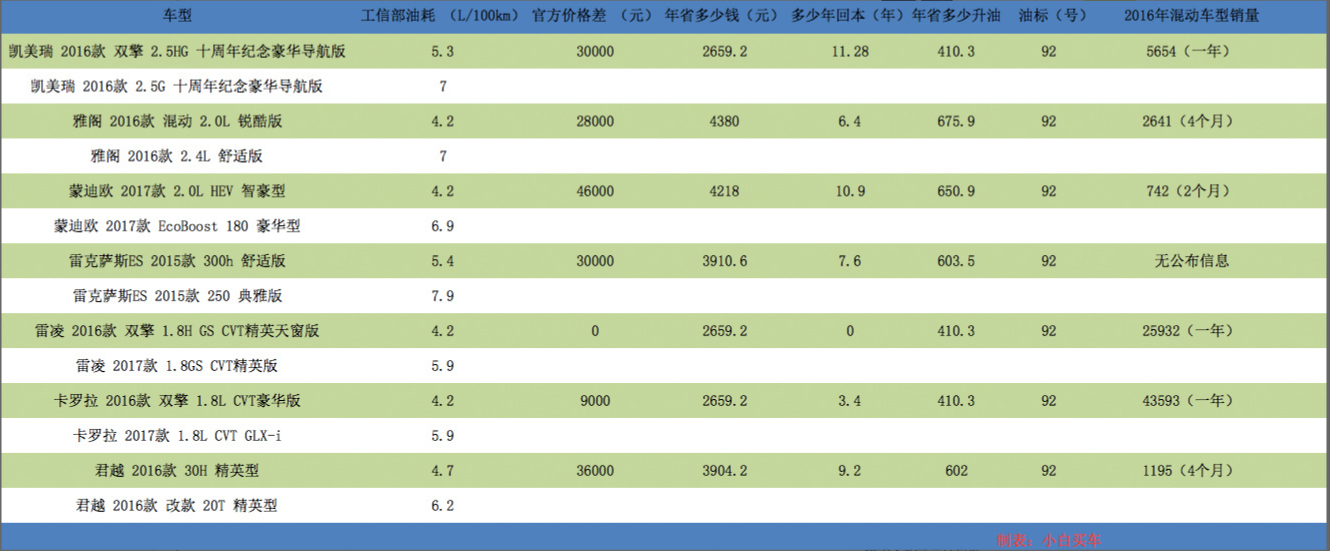Click the payback years 11.28 cell
Viewport: 1330px width, 551px height.
click(849, 51)
